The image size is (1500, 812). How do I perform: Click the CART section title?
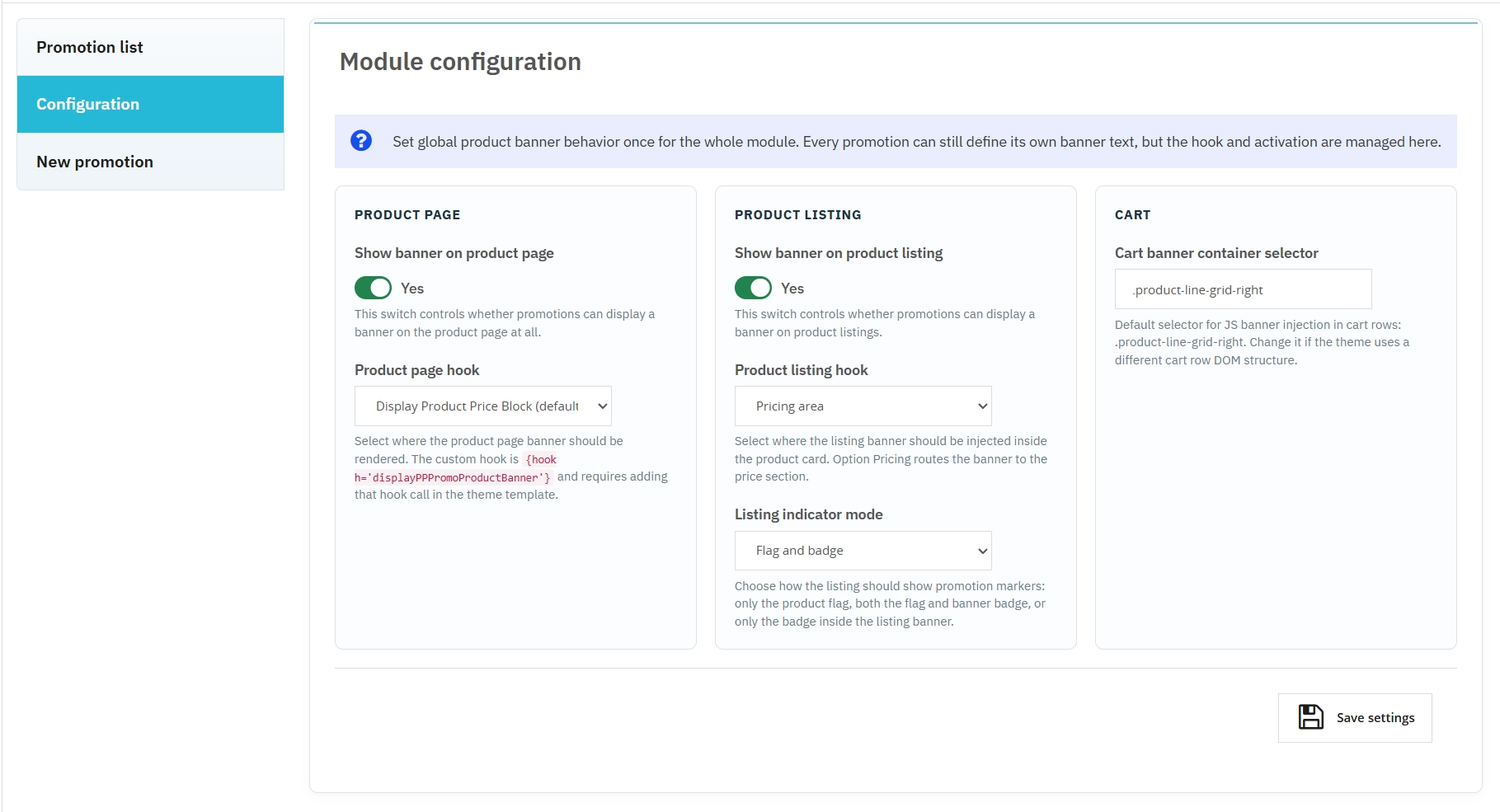point(1132,215)
